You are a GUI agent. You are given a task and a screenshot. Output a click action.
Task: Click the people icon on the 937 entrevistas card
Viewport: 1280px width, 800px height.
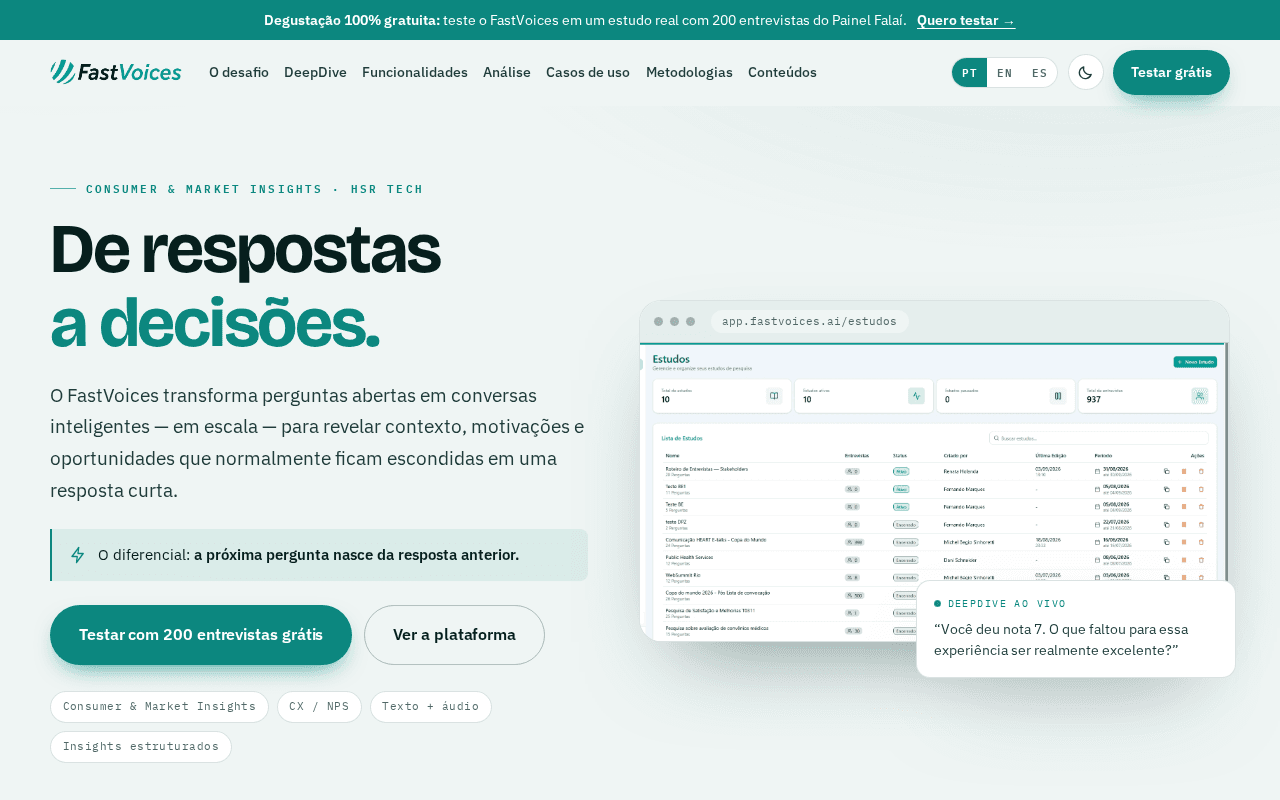1200,396
